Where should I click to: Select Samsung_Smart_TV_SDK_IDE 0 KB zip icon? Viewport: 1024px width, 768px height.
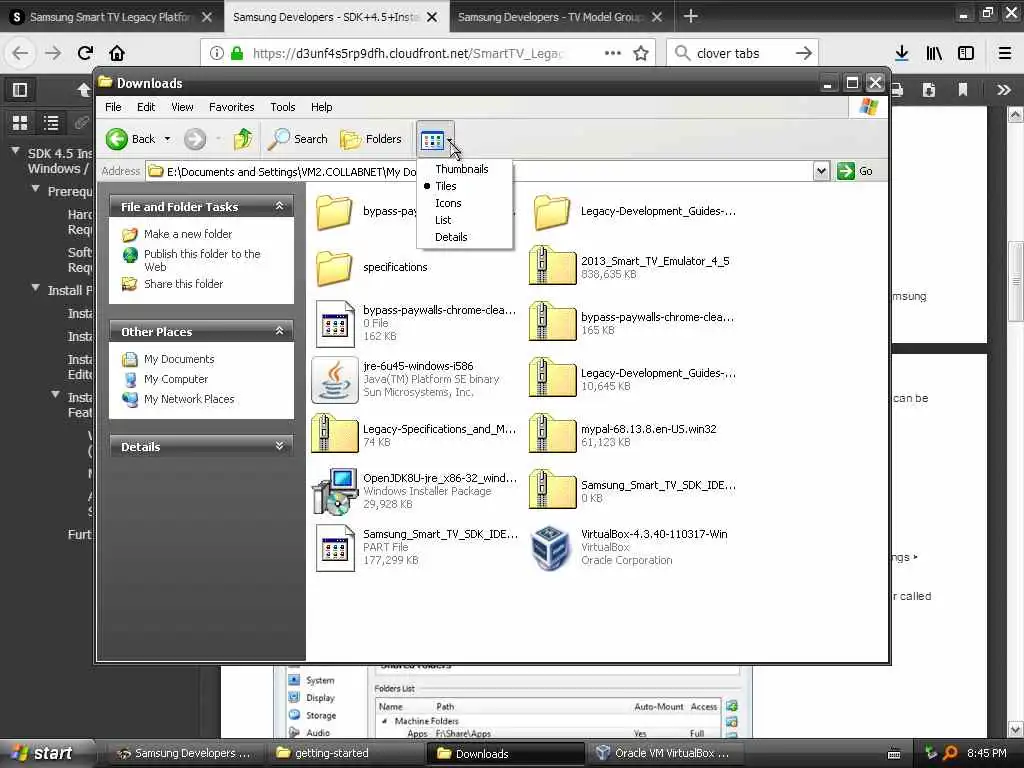pyautogui.click(x=552, y=489)
